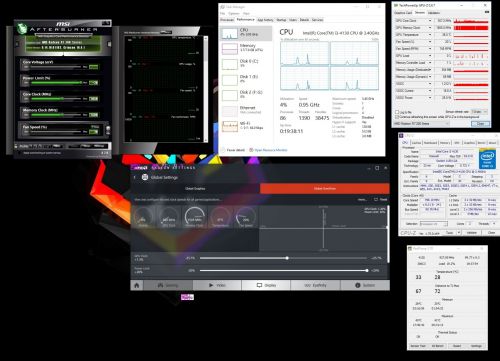Switch to App history tab in Task Manager
The height and width of the screenshot is (361, 500).
pyautogui.click(x=265, y=20)
